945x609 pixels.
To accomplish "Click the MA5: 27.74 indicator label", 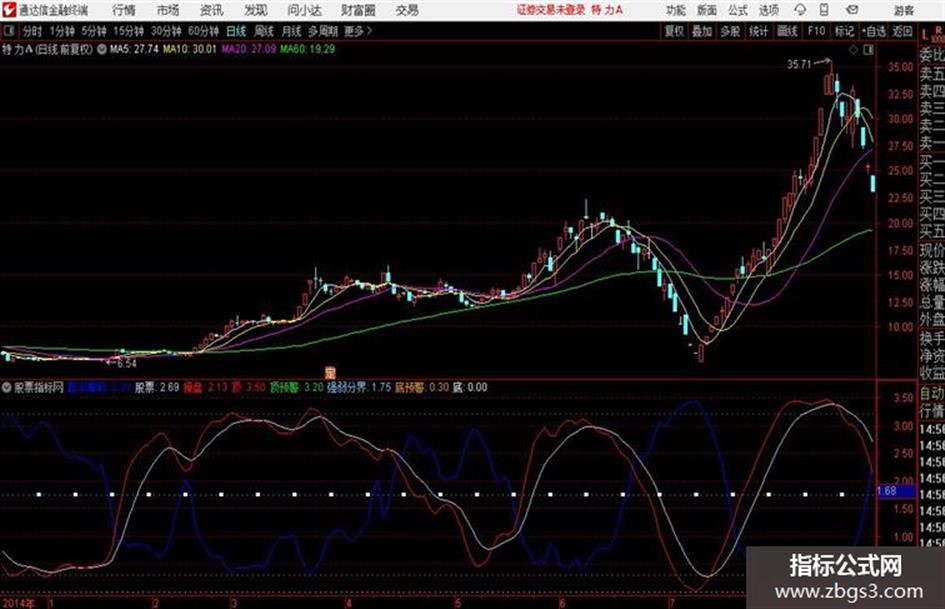I will [x=134, y=49].
